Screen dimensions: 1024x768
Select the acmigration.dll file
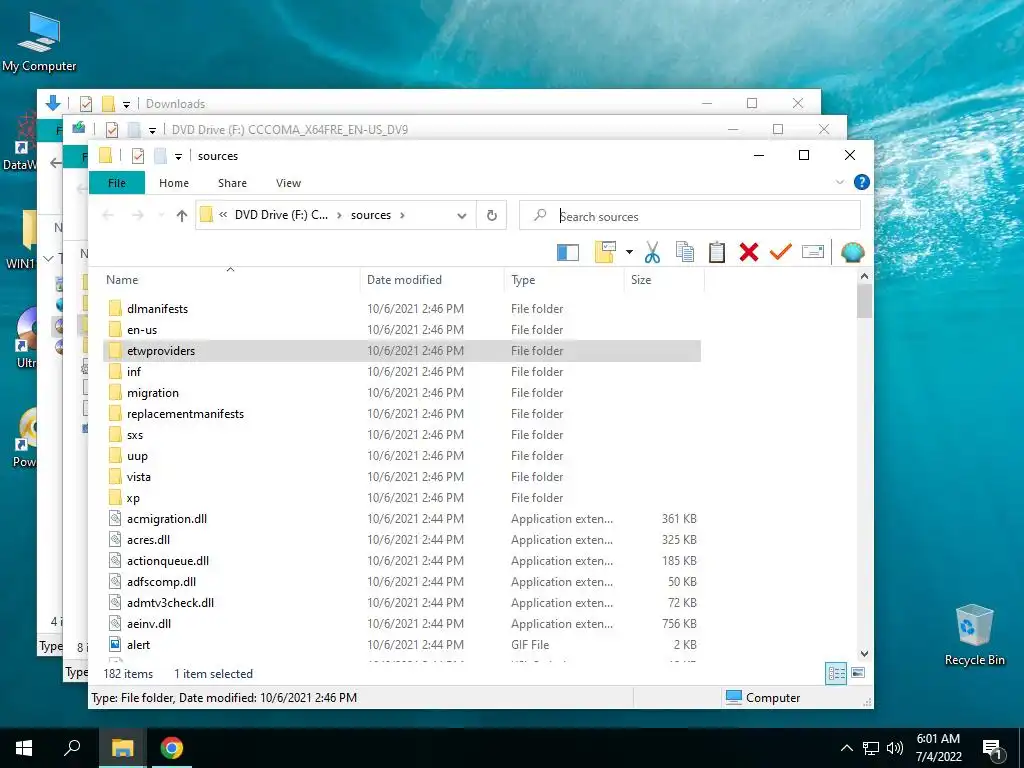pos(402,519)
